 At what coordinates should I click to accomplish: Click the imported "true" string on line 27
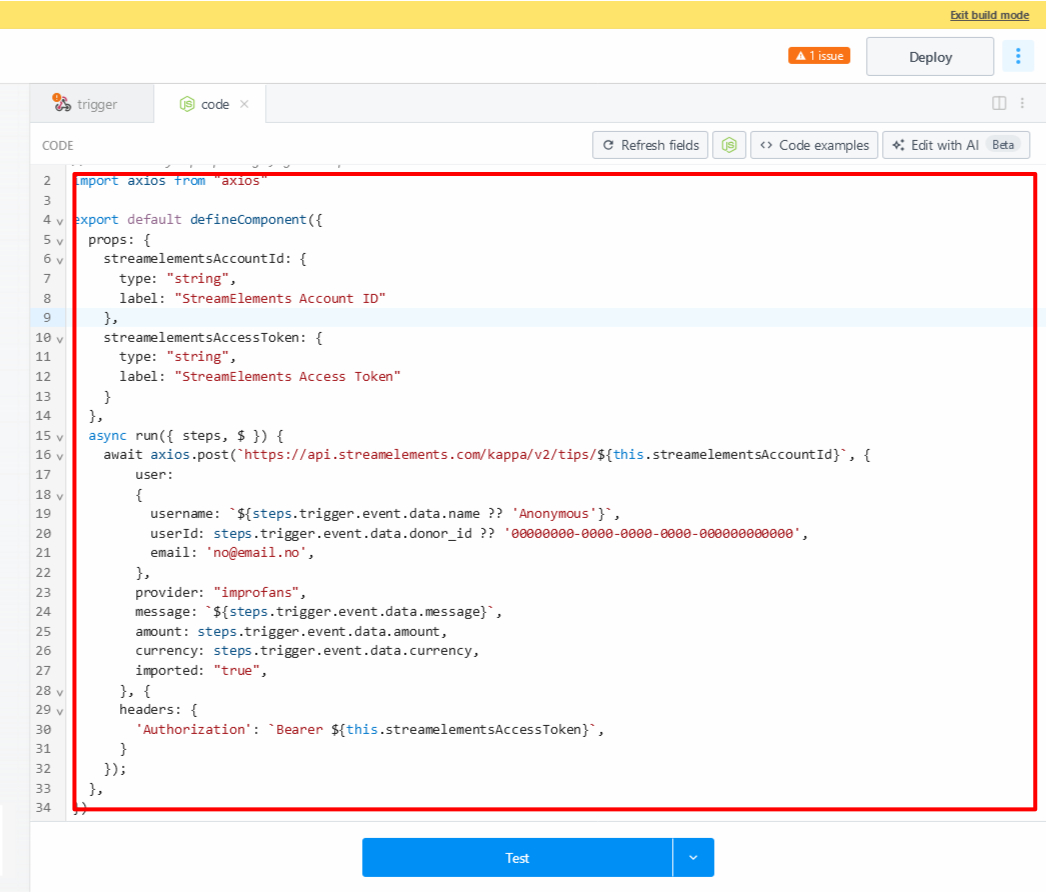click(x=236, y=671)
